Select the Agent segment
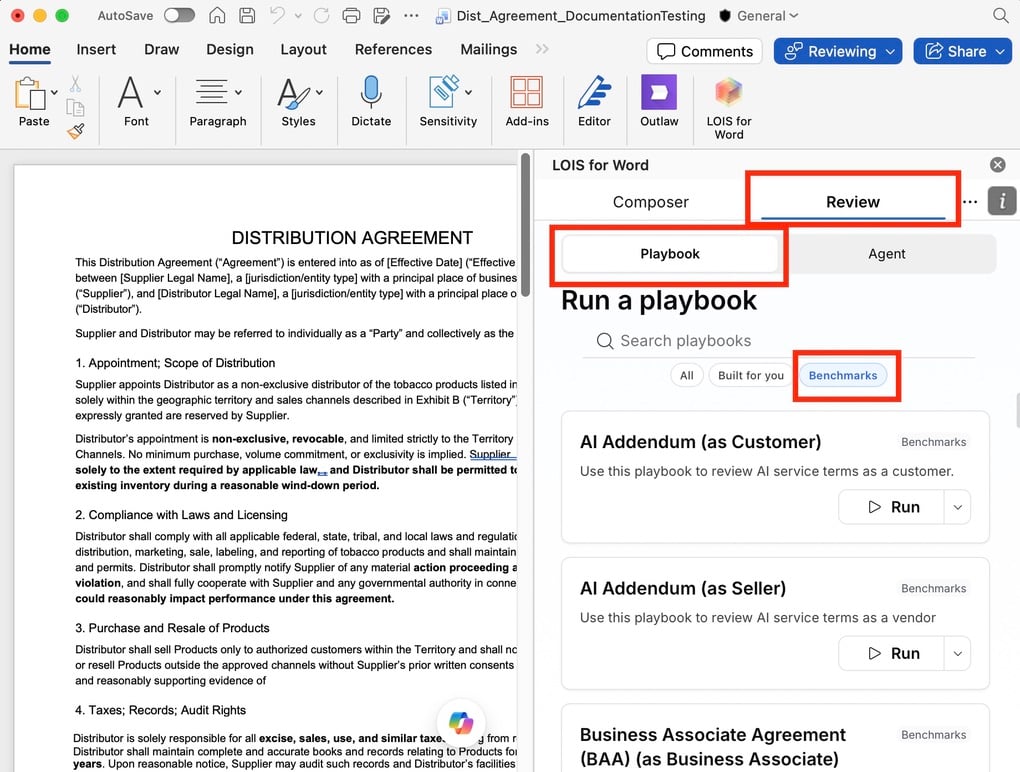Viewport: 1020px width, 772px height. tap(887, 254)
